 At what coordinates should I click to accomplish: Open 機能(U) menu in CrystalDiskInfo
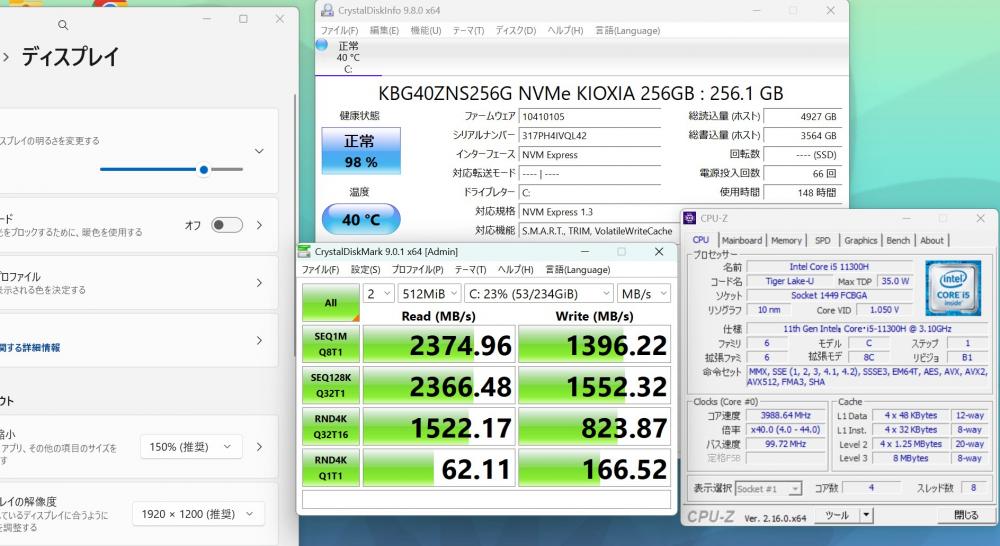click(426, 31)
